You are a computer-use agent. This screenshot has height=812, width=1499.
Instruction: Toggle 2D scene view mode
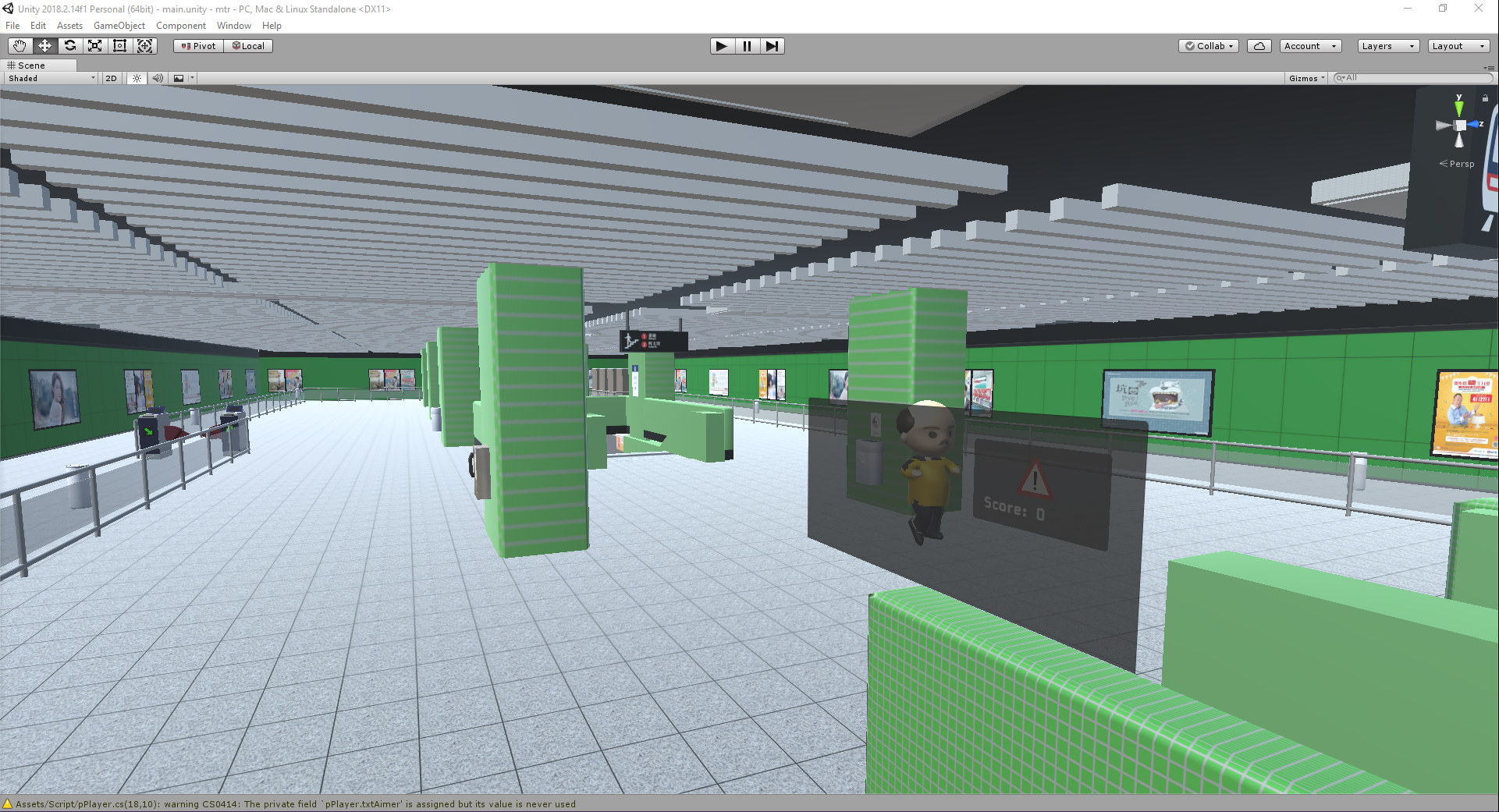[x=111, y=78]
